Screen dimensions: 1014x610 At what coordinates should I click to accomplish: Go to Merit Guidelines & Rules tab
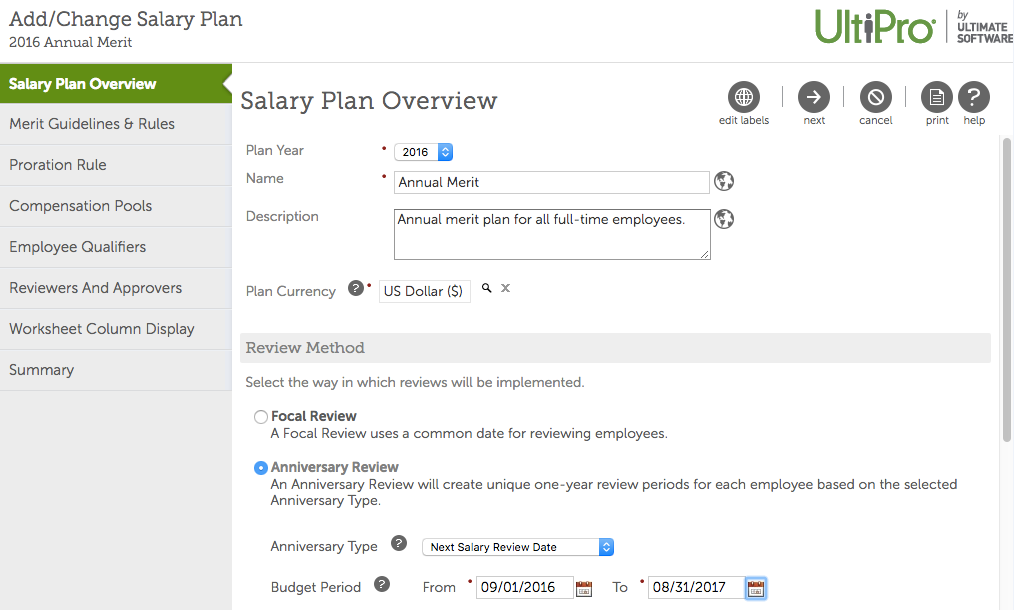pyautogui.click(x=92, y=124)
